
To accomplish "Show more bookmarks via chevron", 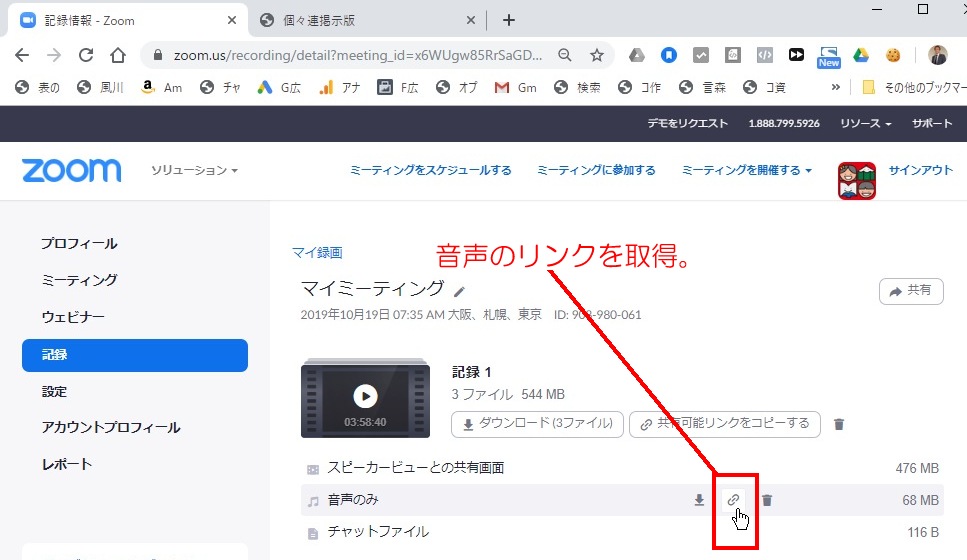I will point(836,87).
